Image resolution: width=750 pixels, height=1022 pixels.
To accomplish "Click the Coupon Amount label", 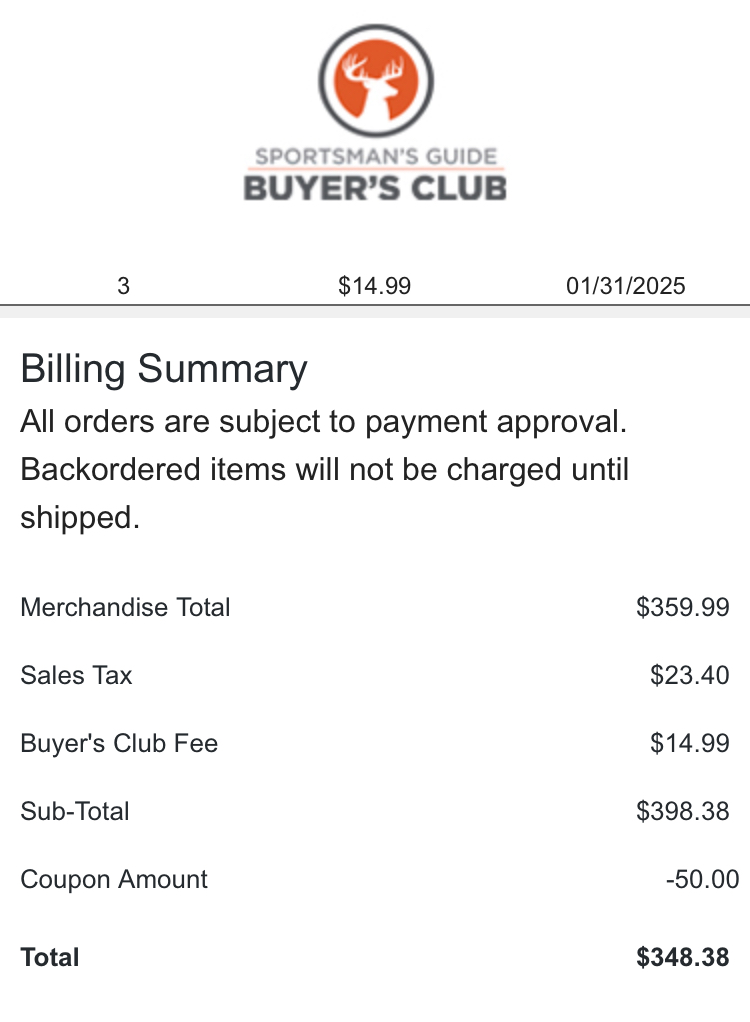I will pos(114,879).
